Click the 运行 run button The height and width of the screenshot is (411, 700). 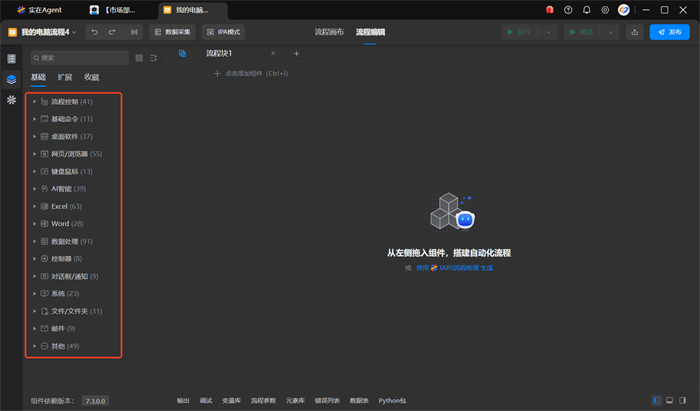tap(519, 32)
